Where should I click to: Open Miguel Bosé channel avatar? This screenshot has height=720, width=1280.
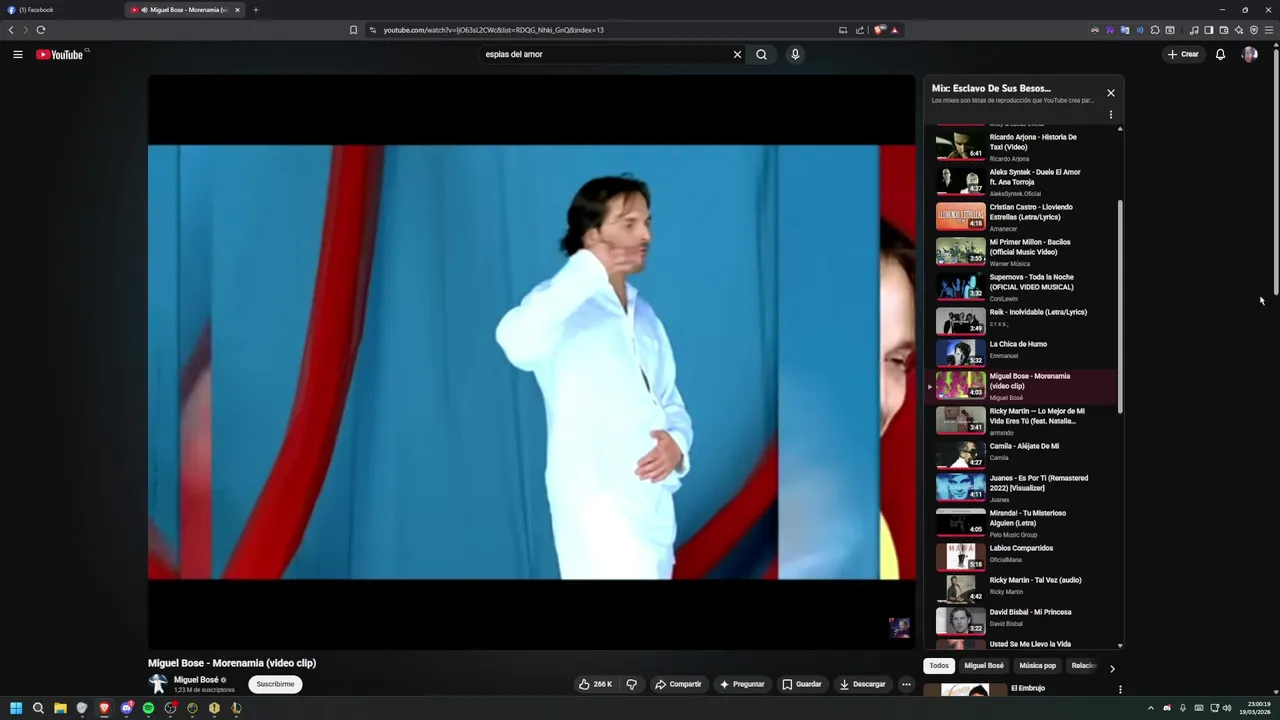(157, 684)
